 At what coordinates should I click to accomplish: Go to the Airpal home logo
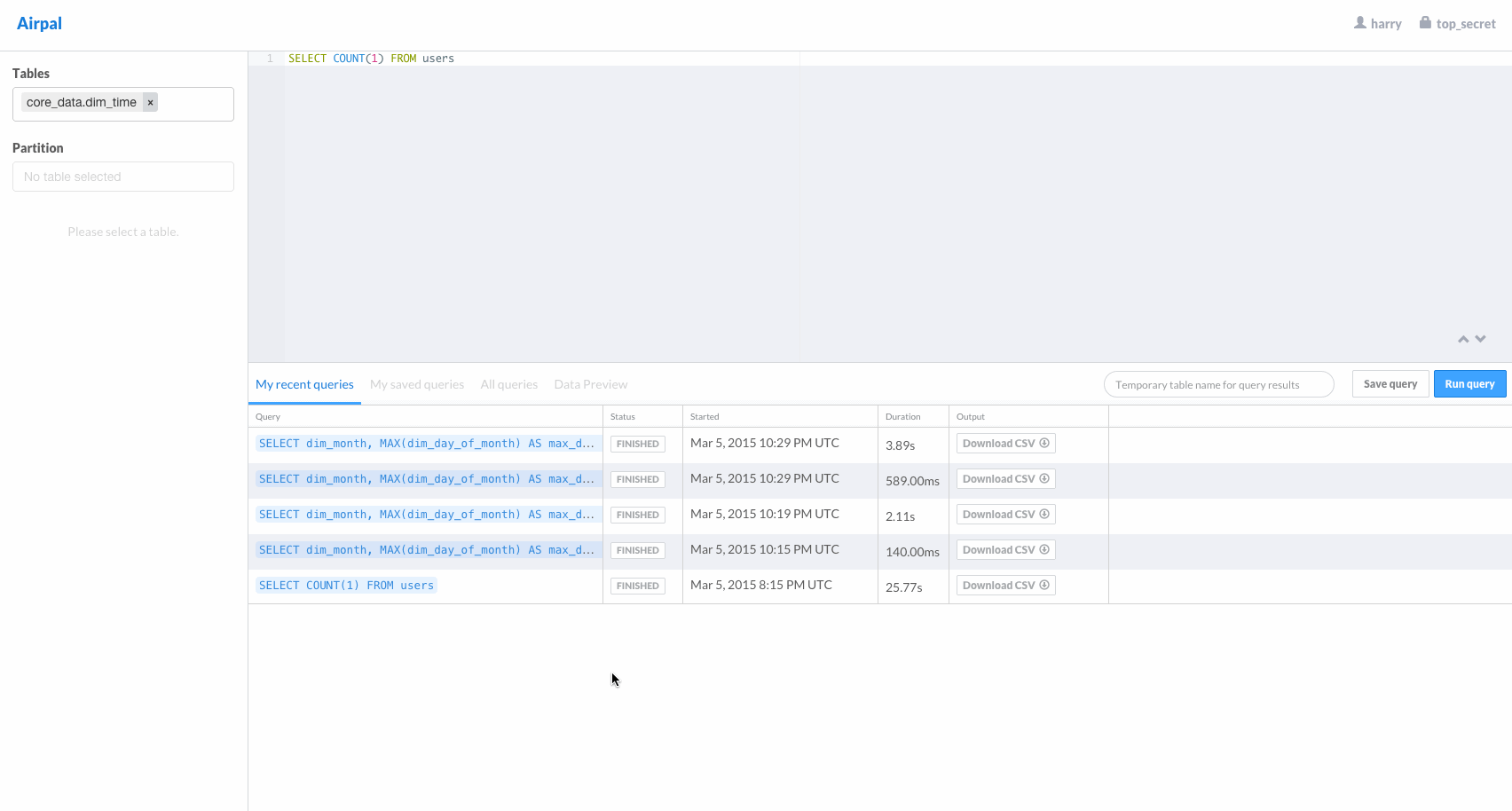[x=39, y=24]
